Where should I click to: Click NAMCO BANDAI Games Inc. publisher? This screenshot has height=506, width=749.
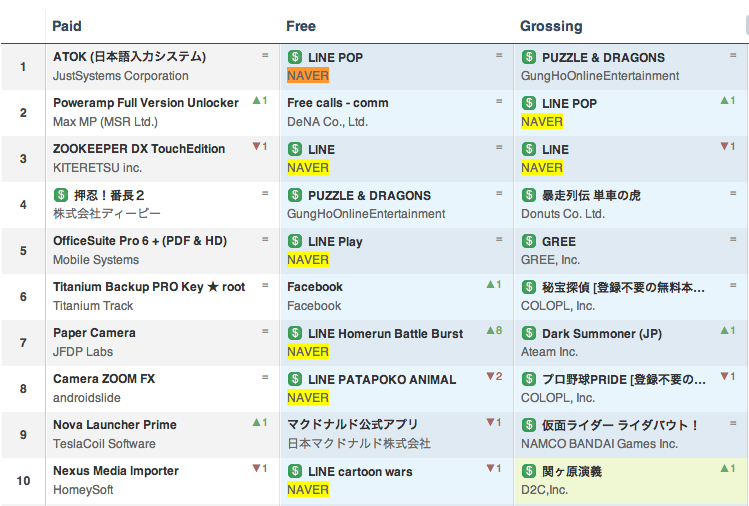coord(599,444)
